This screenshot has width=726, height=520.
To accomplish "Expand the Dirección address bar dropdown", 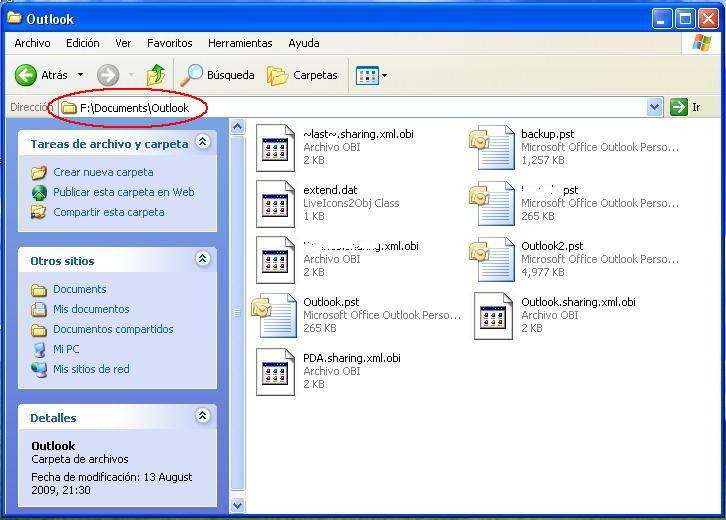I will click(654, 107).
